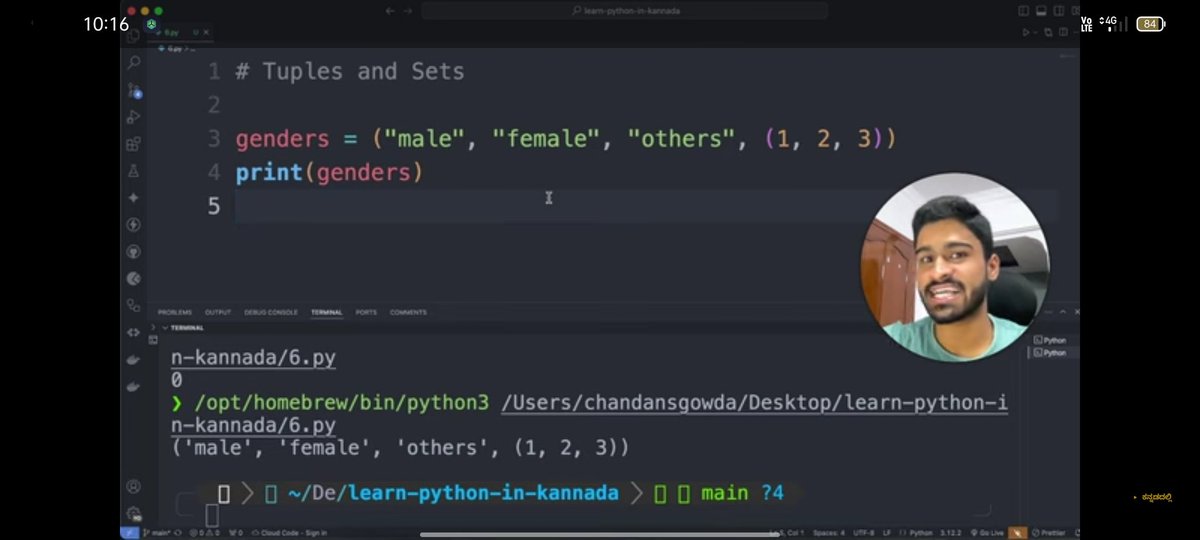Open the Run and Debug view

click(x=134, y=117)
